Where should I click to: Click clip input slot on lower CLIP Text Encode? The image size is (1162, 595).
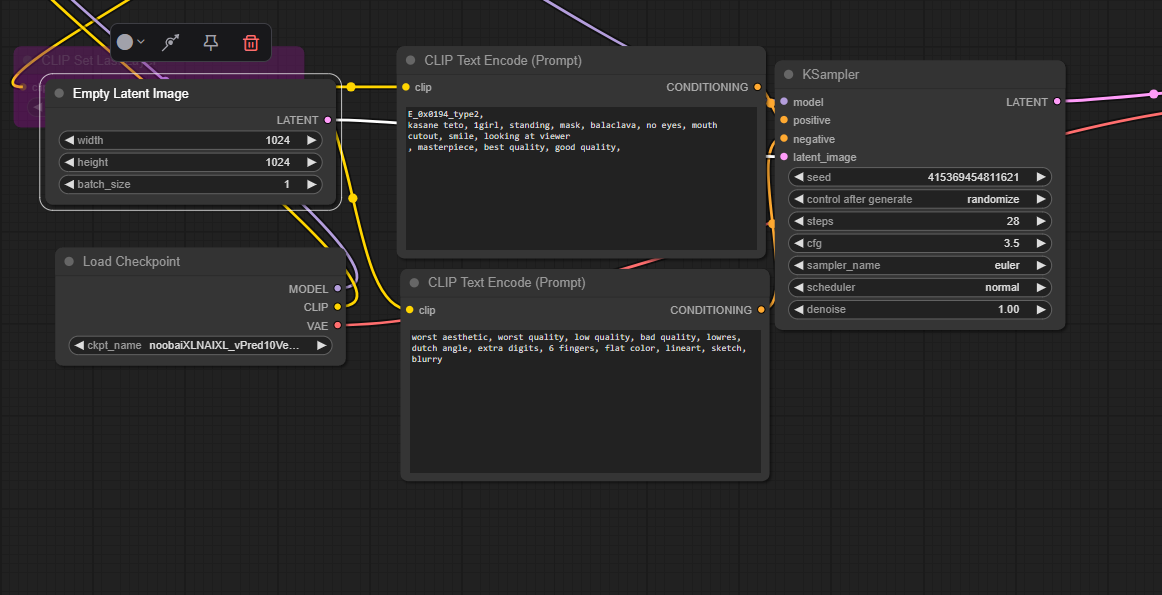tap(409, 310)
